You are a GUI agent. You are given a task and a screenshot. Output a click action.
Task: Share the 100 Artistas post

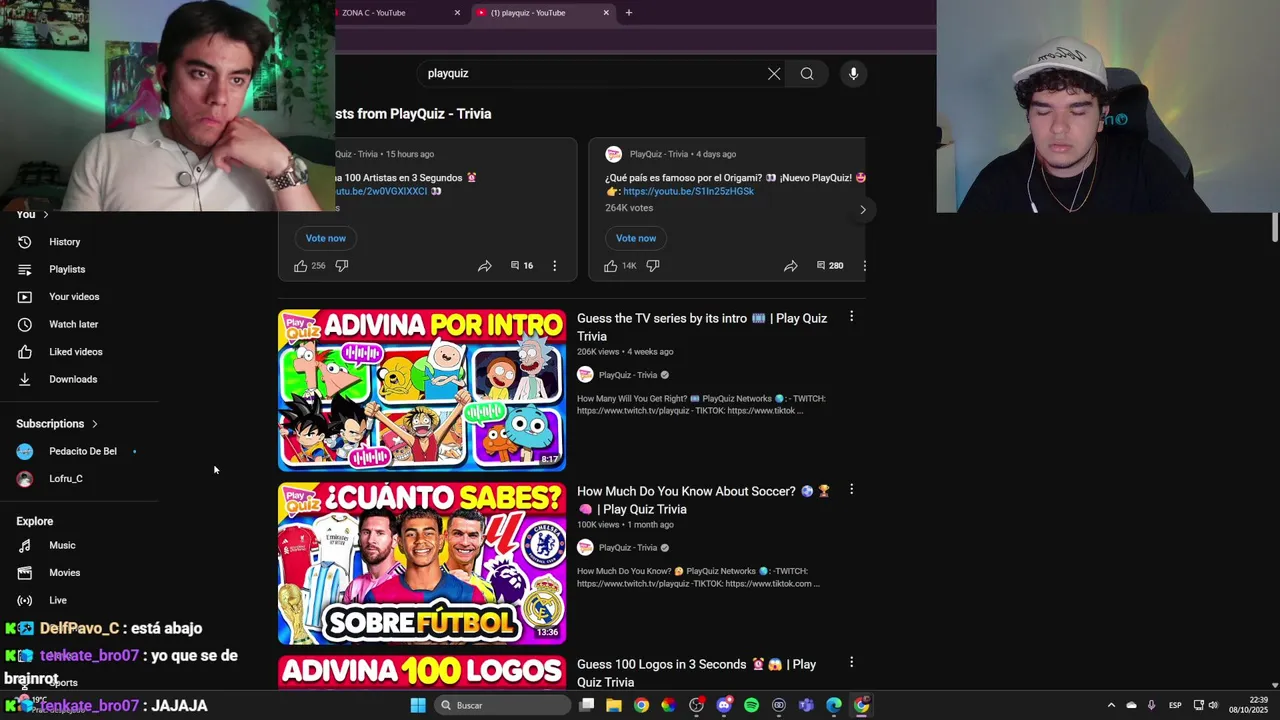484,266
